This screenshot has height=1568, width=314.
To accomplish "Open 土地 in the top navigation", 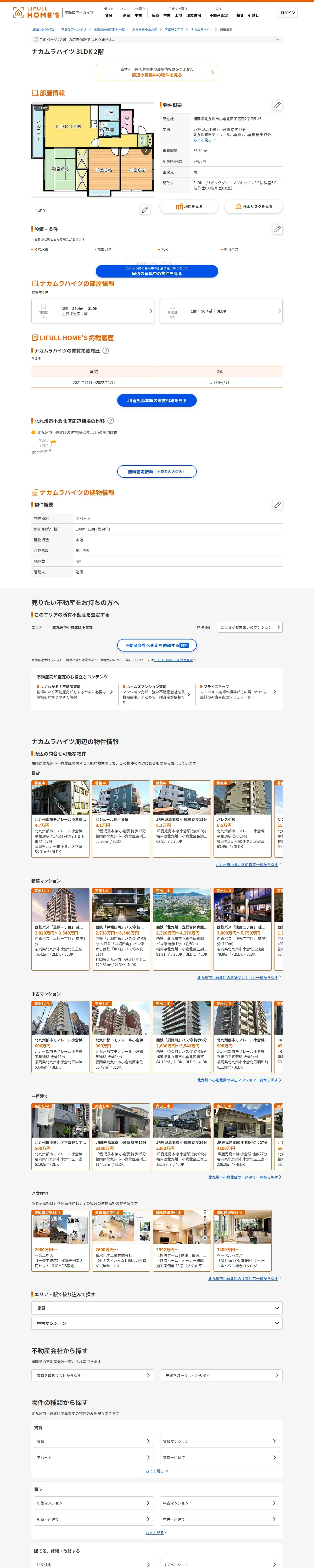I will point(178,15).
